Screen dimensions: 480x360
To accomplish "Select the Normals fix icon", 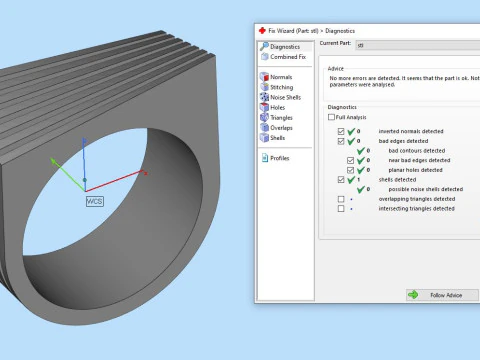I will point(264,77).
